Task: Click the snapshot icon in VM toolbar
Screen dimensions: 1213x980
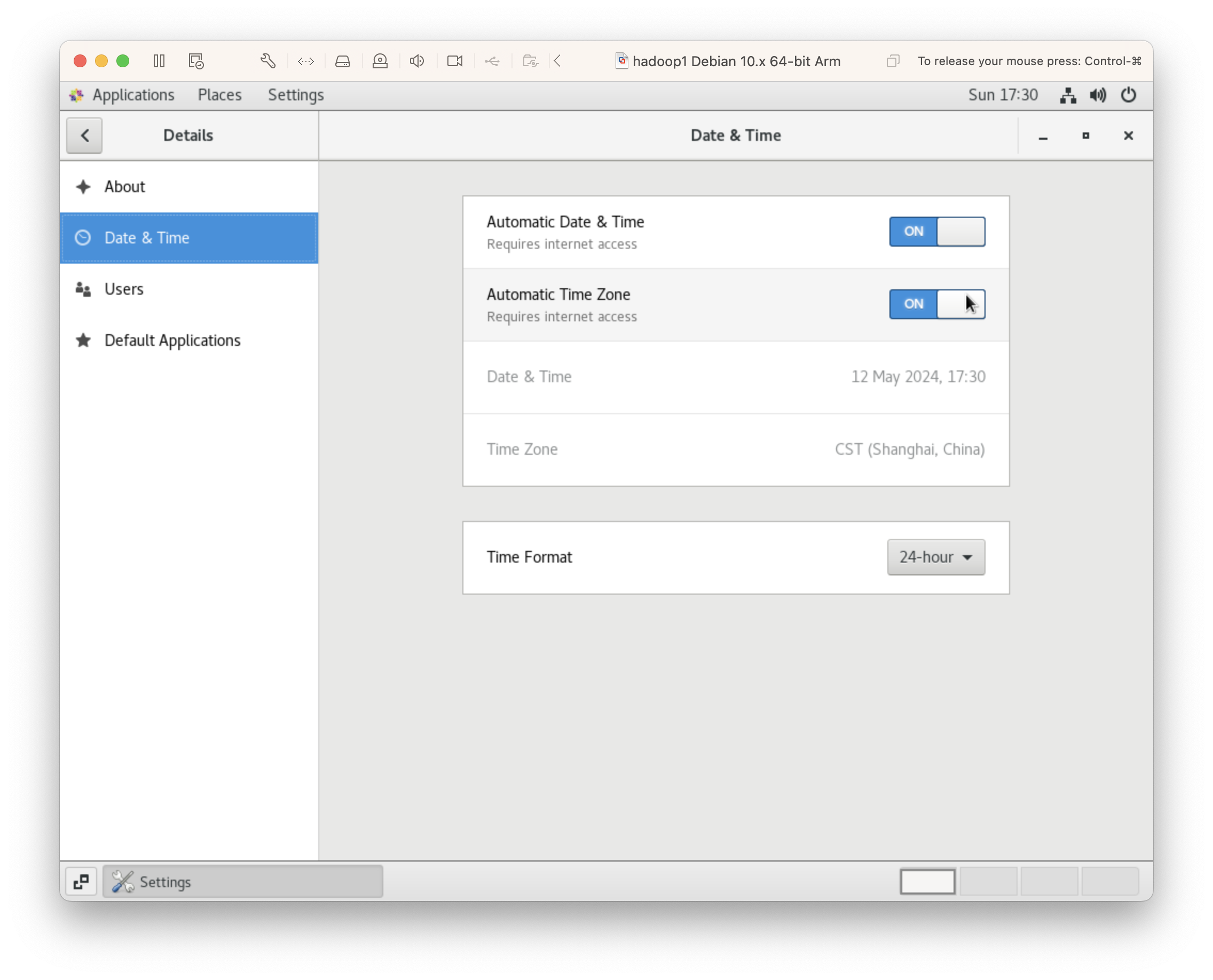Action: click(196, 61)
